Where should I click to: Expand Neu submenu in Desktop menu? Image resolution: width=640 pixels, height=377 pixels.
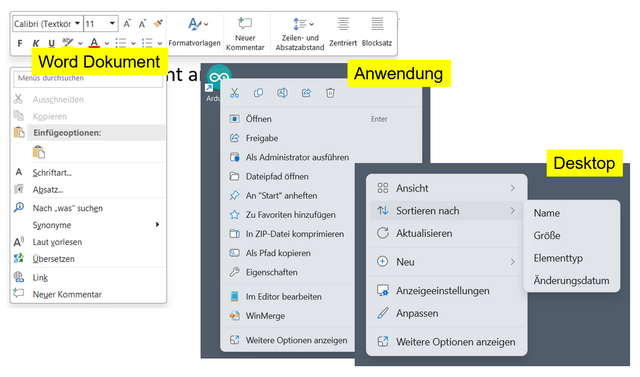coord(447,262)
